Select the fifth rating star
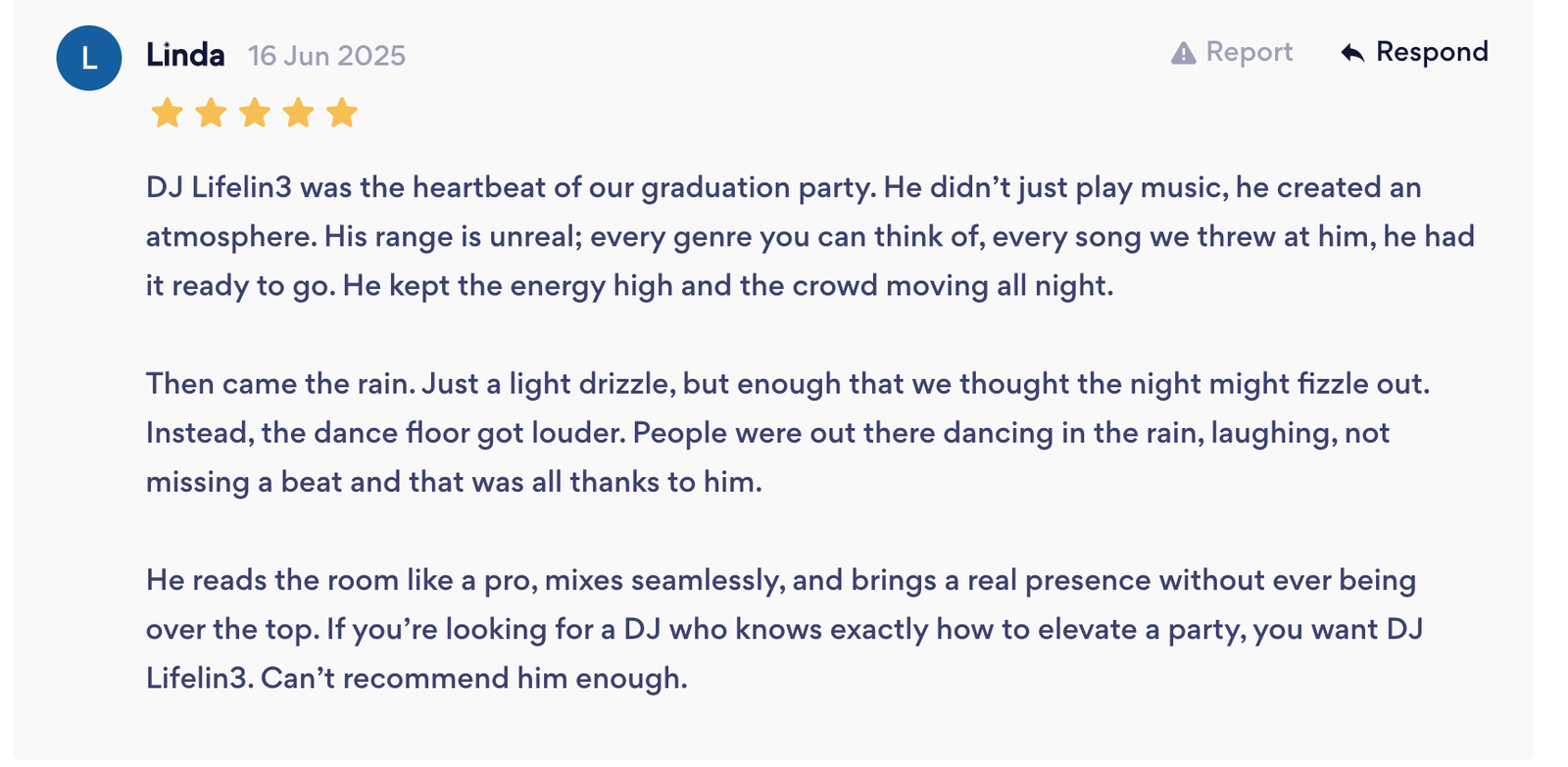The height and width of the screenshot is (767, 1568). pyautogui.click(x=342, y=113)
